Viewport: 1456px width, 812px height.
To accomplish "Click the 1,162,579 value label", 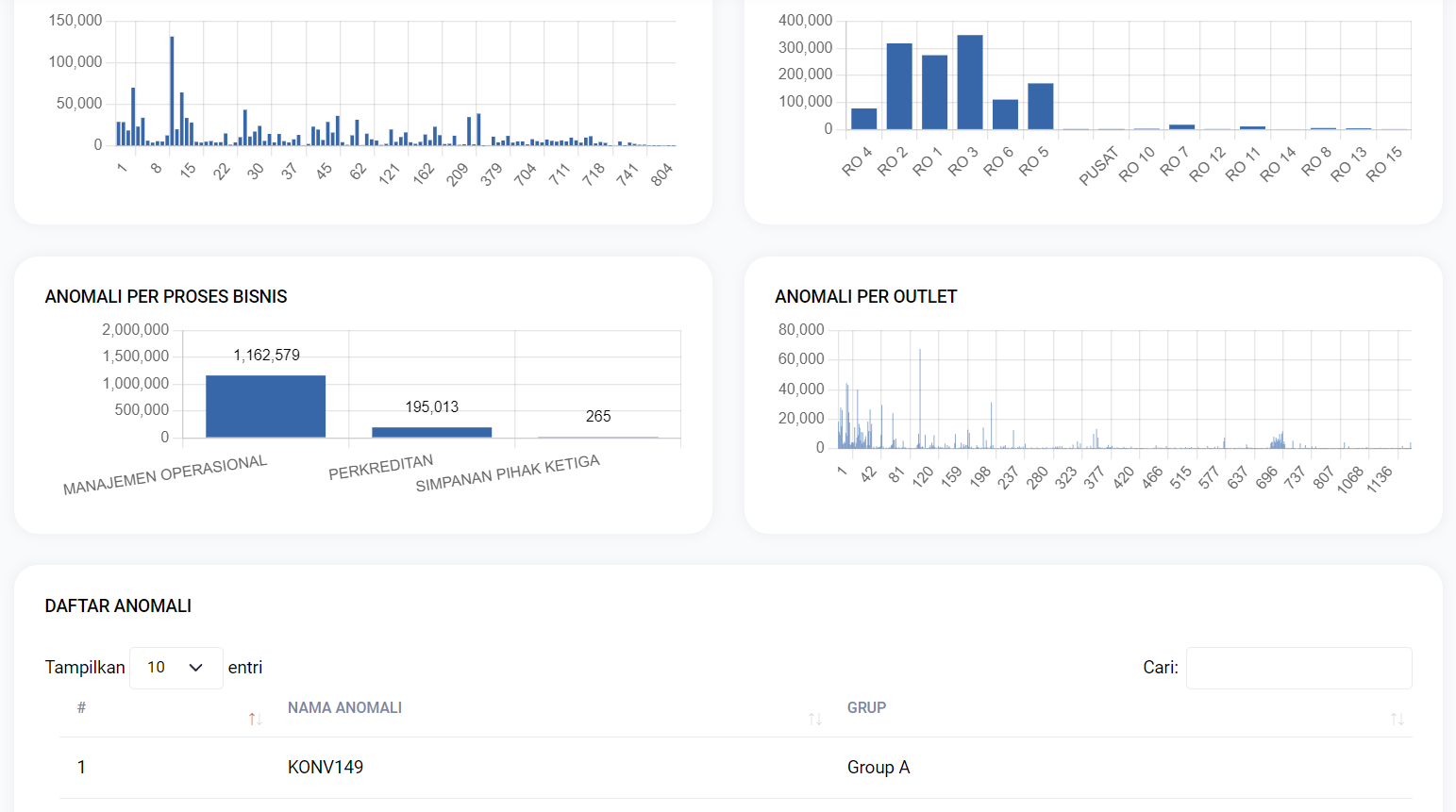I will pyautogui.click(x=267, y=355).
